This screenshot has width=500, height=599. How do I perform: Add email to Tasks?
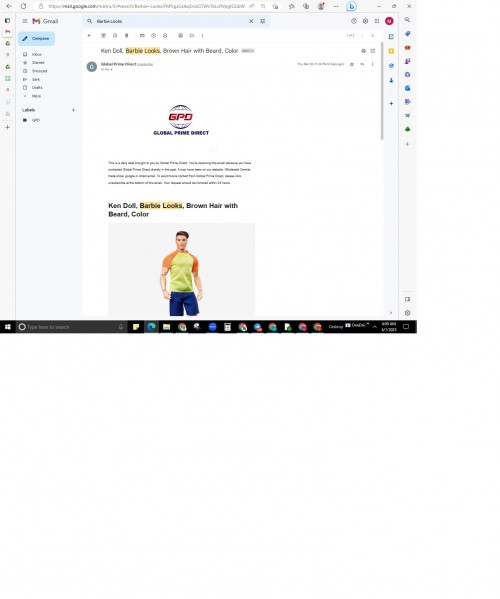(165, 36)
